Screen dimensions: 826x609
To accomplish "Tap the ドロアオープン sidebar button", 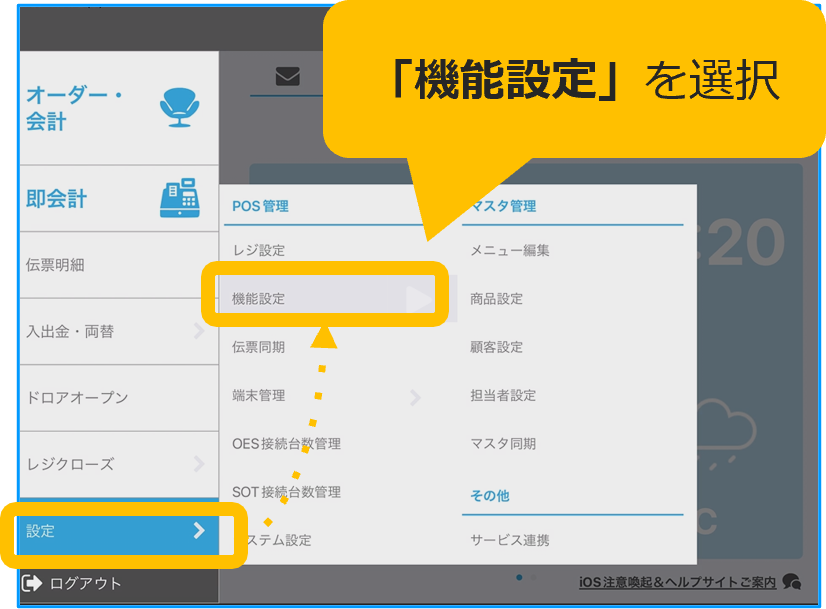I will [77, 398].
